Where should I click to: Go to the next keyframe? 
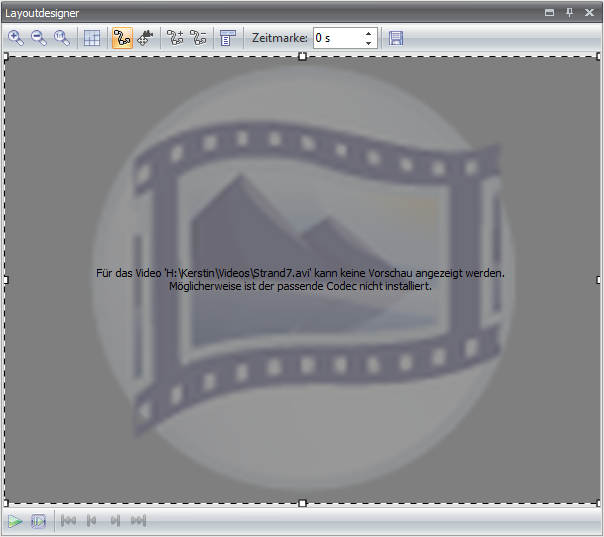[115, 521]
